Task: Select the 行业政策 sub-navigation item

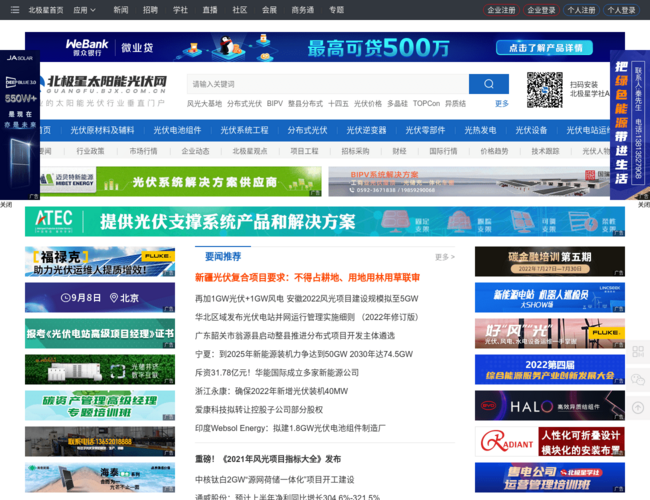Action: coord(90,151)
